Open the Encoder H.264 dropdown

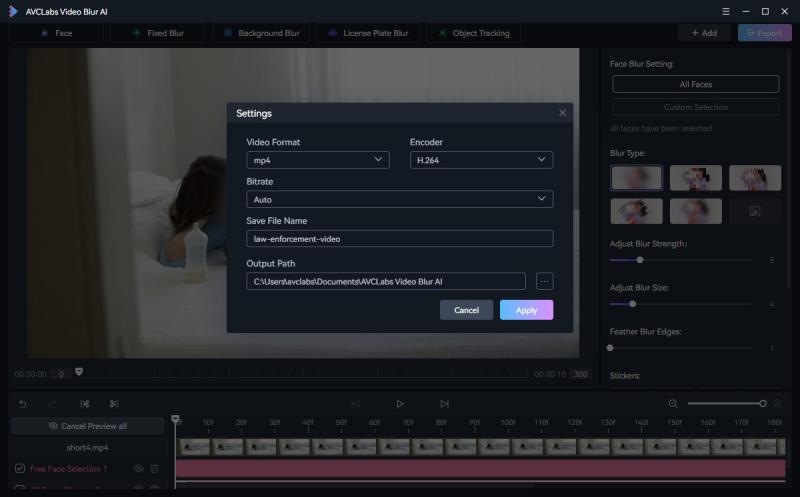tap(481, 160)
